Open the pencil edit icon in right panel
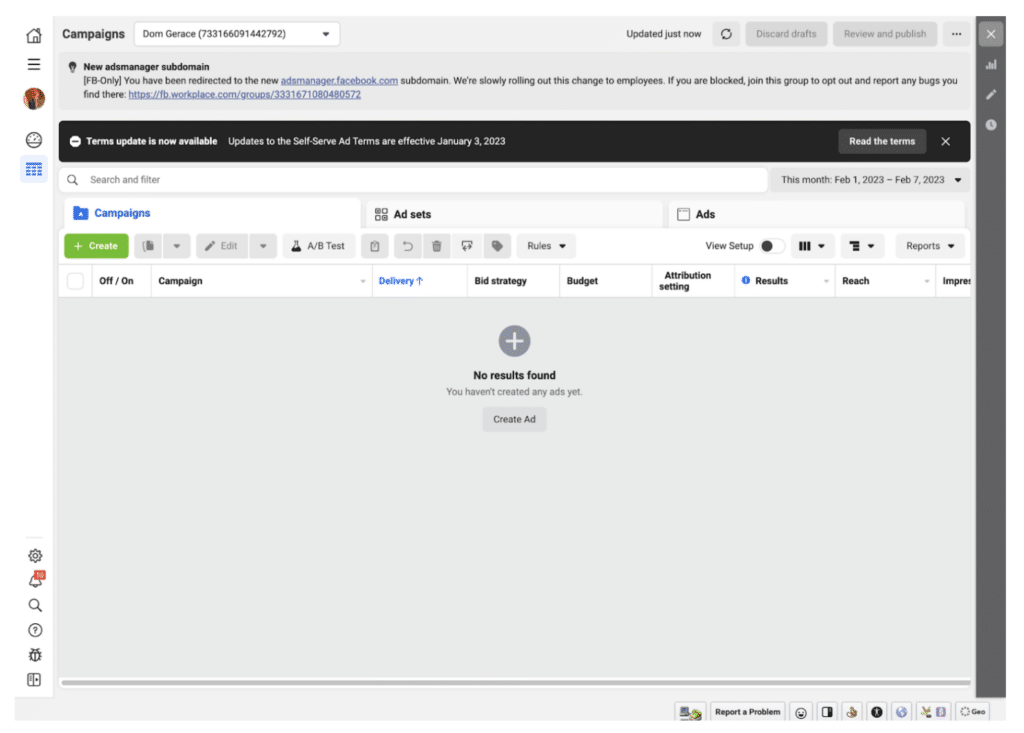This screenshot has width=1024, height=733. [x=991, y=95]
